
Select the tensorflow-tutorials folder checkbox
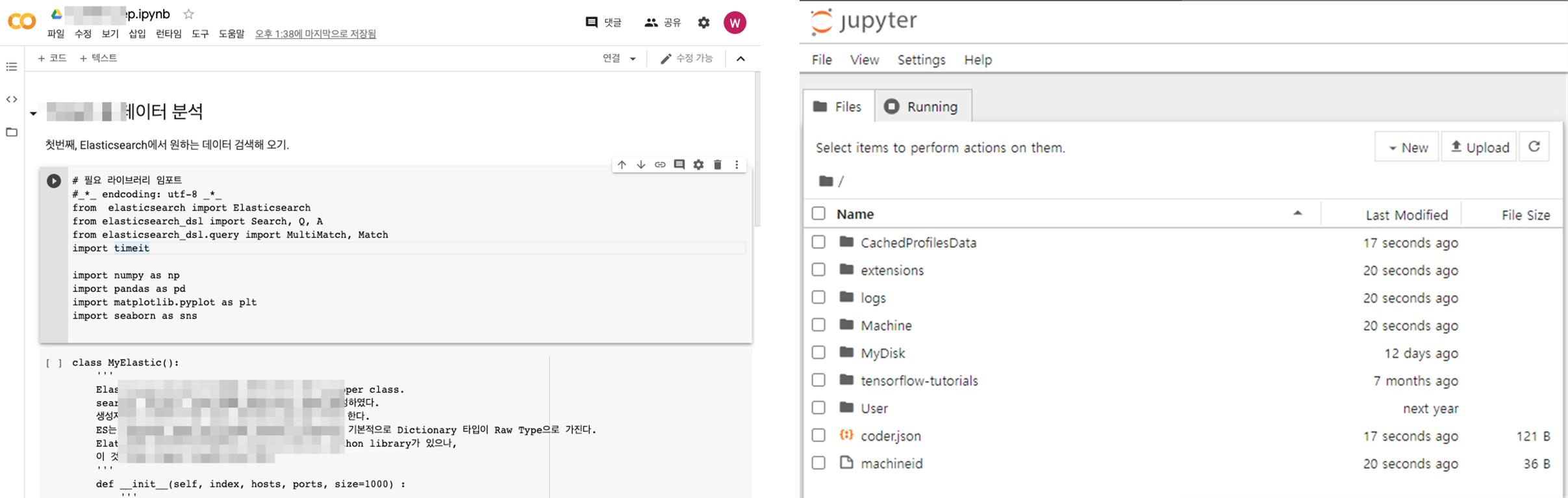coord(818,380)
